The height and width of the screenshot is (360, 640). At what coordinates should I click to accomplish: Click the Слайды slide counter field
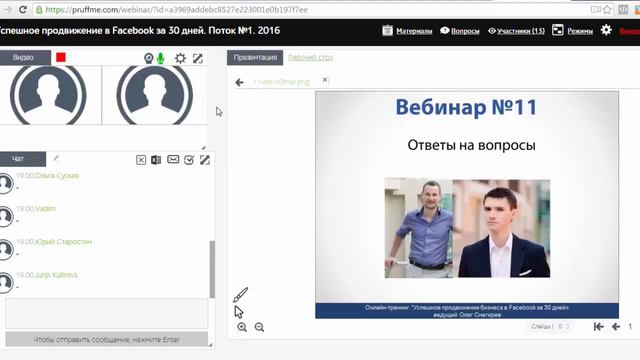coord(550,327)
